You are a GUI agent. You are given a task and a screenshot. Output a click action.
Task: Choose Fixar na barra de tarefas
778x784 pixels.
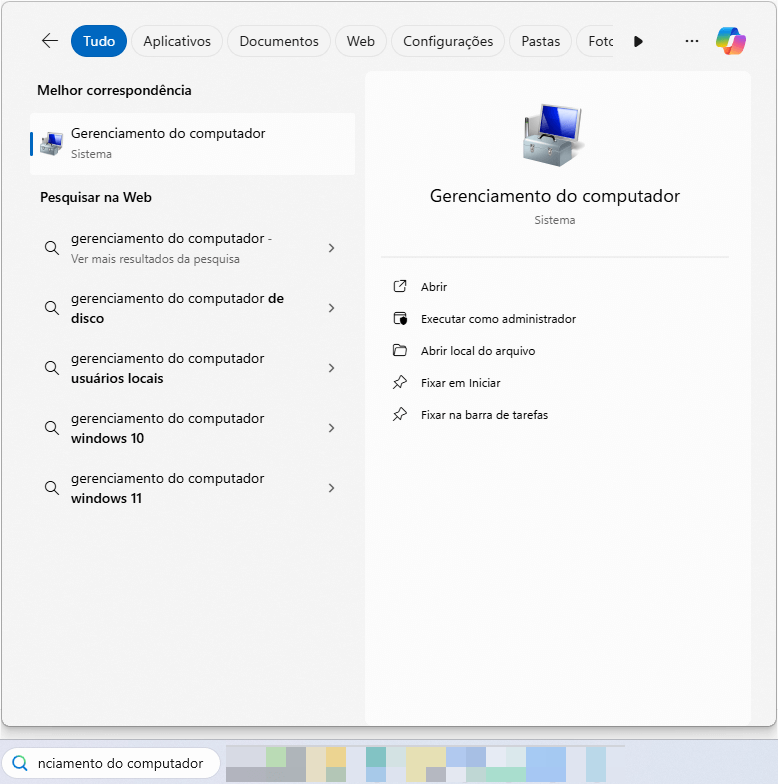[x=484, y=414]
